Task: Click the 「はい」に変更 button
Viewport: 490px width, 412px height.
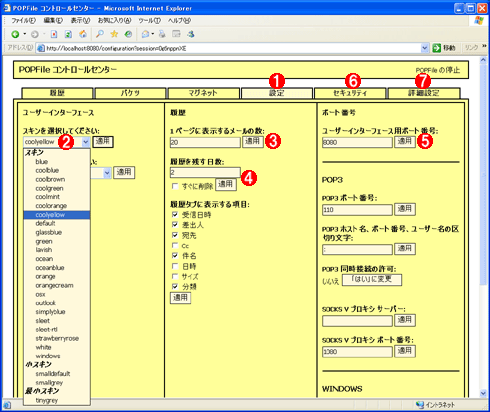Action: pyautogui.click(x=372, y=280)
